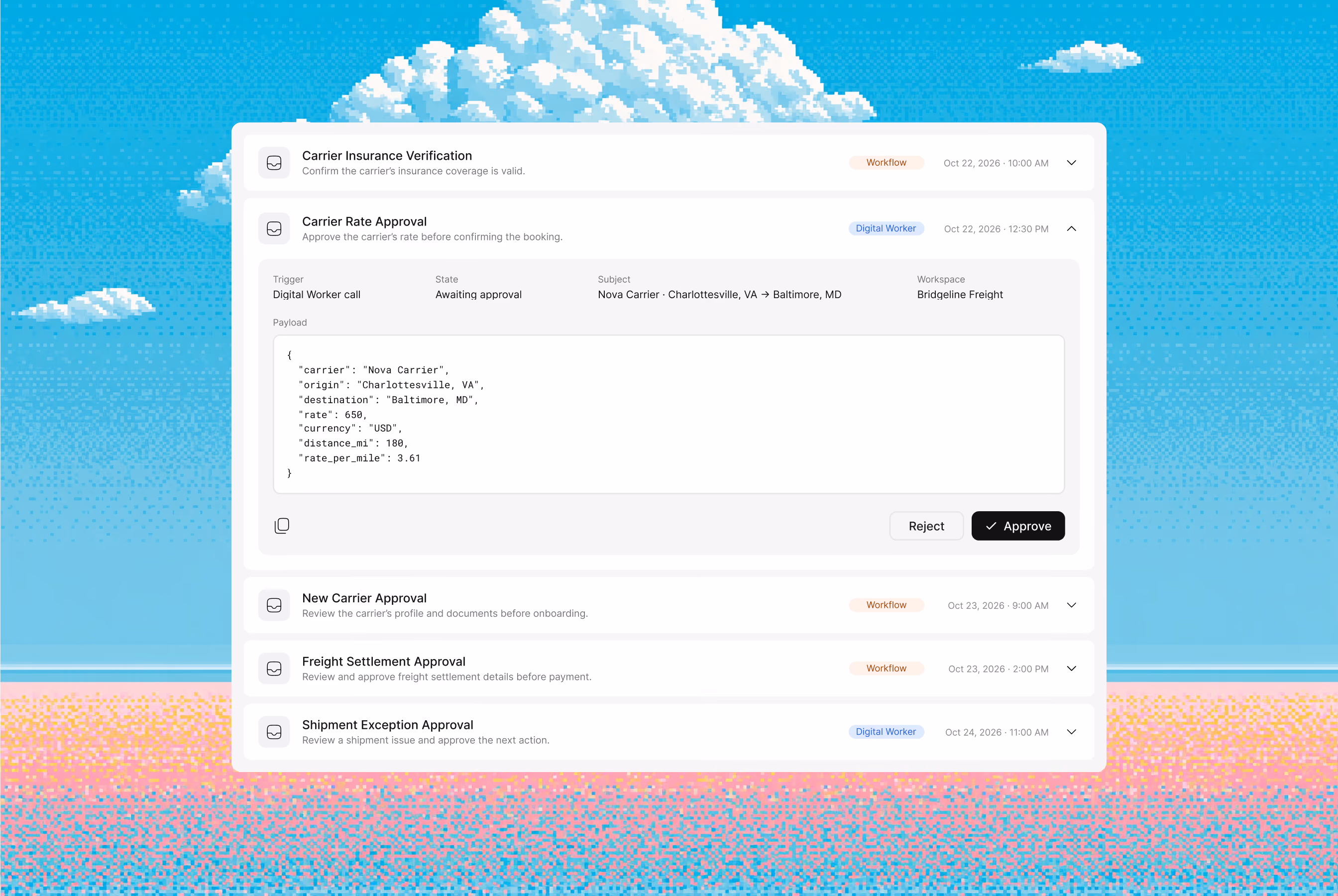Click Workflow tag on New Carrier Approval
This screenshot has height=896, width=1338.
click(x=886, y=605)
